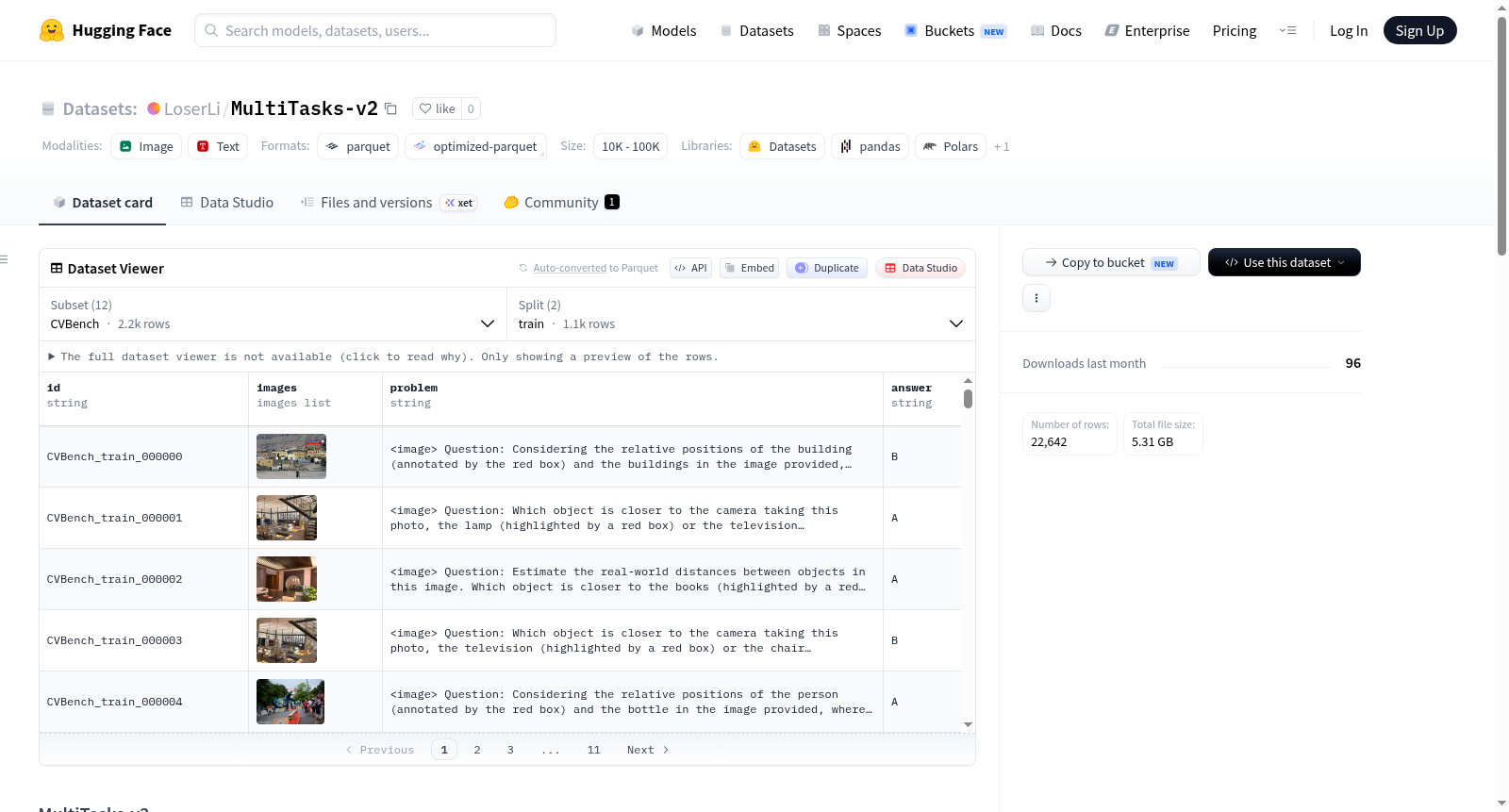Switch to the Dataset card tab
The image size is (1509, 812).
pyautogui.click(x=102, y=202)
